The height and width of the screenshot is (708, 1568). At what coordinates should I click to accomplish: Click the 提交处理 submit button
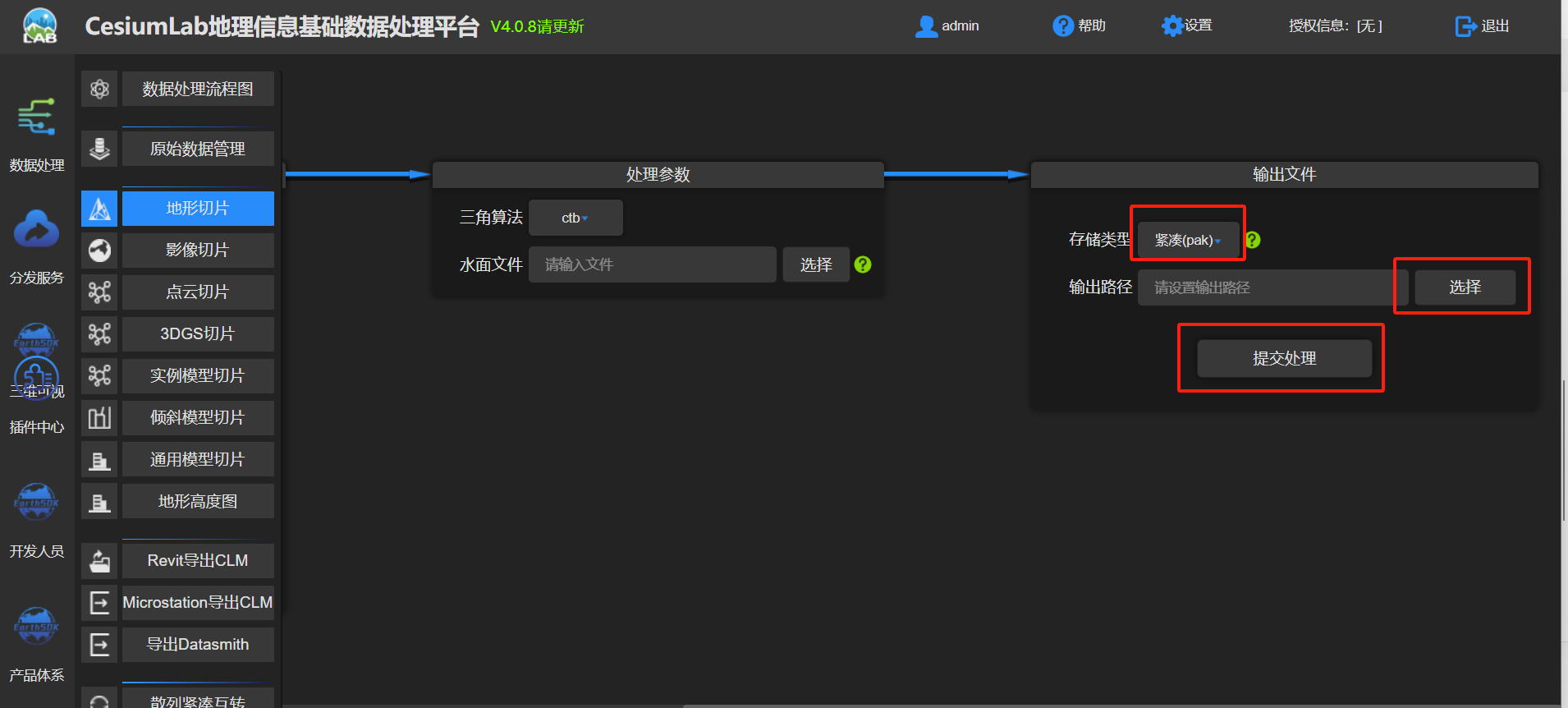click(x=1285, y=359)
